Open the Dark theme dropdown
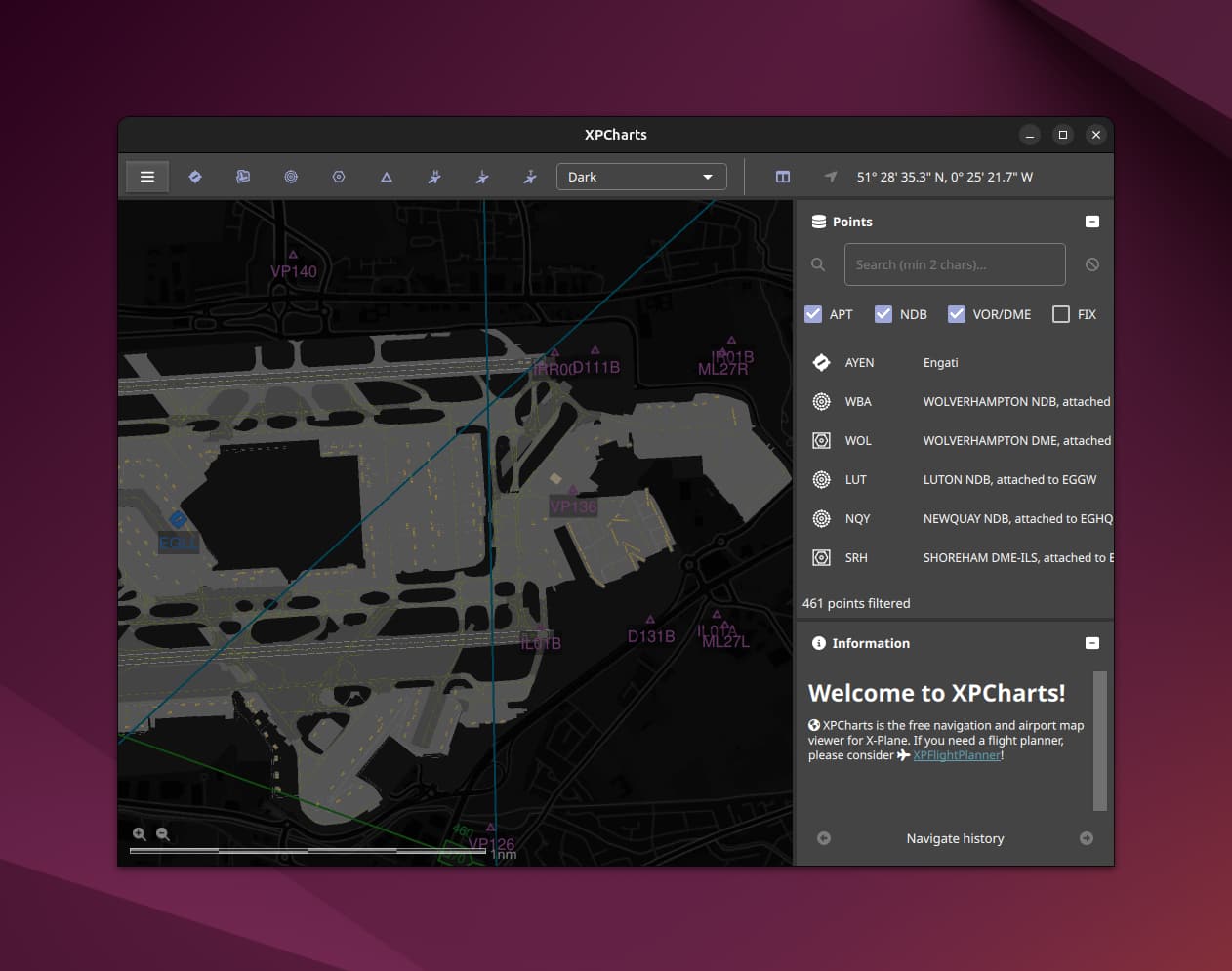The width and height of the screenshot is (1232, 971). point(640,177)
